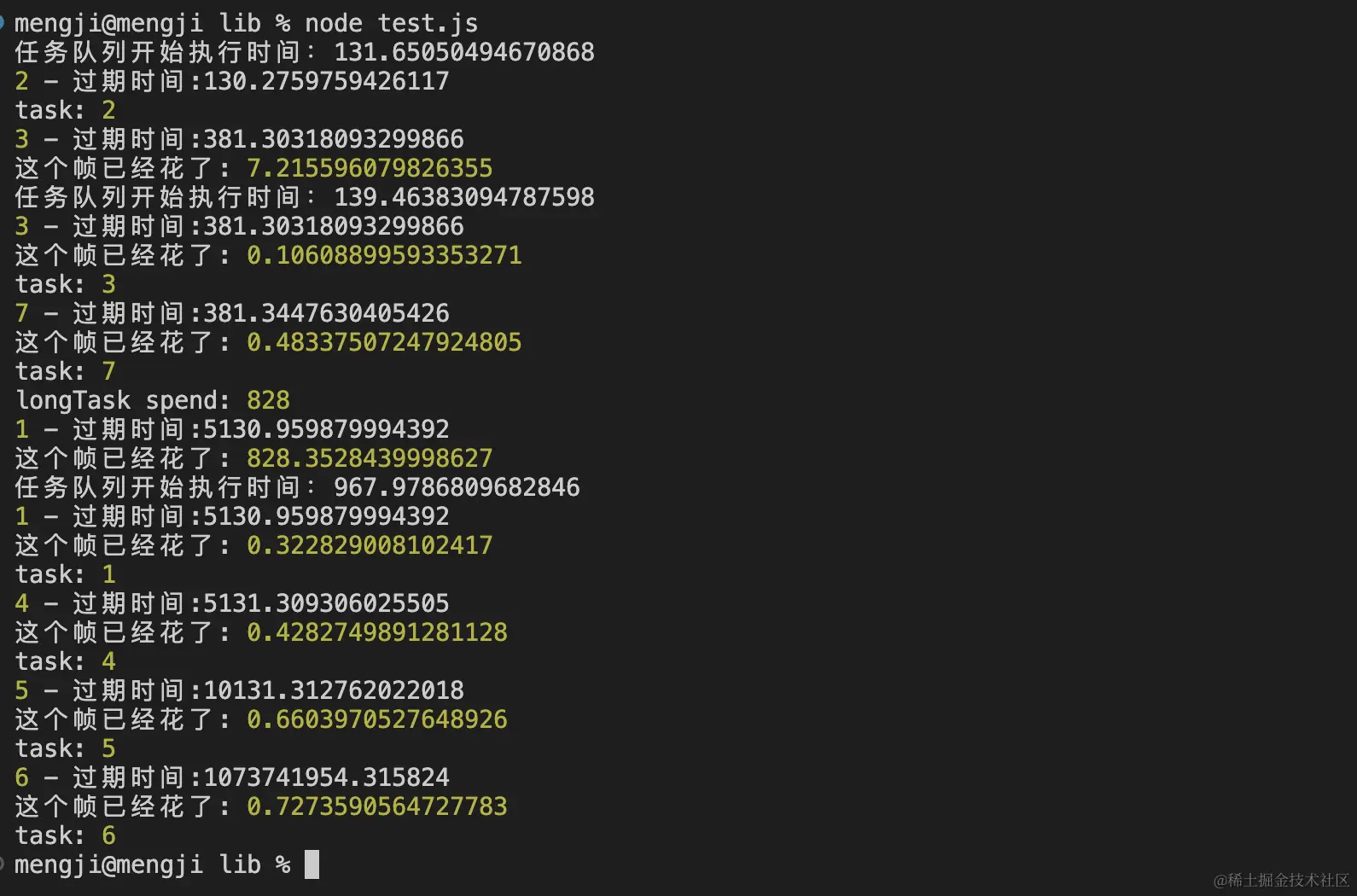Click the 'longTask spend: 828' output line
This screenshot has height=896, width=1357.
coord(153,400)
